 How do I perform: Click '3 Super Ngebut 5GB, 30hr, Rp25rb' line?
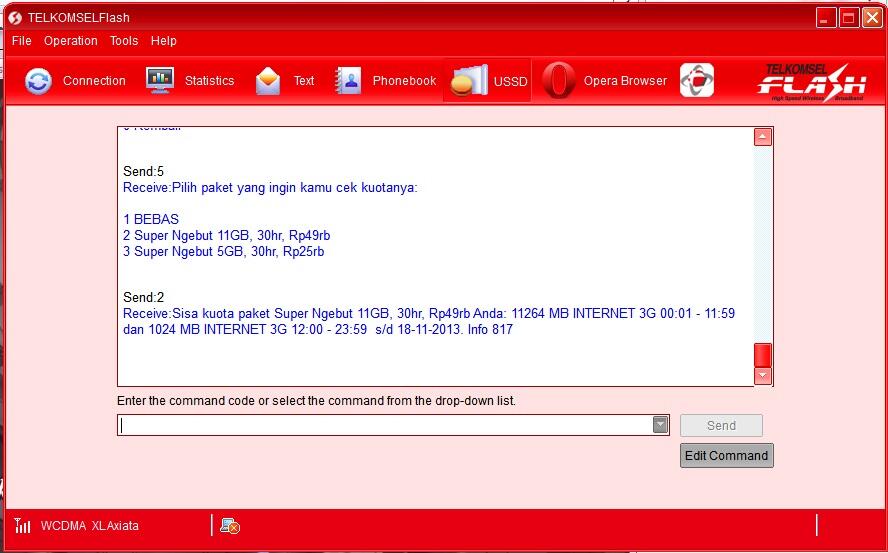pyautogui.click(x=224, y=252)
